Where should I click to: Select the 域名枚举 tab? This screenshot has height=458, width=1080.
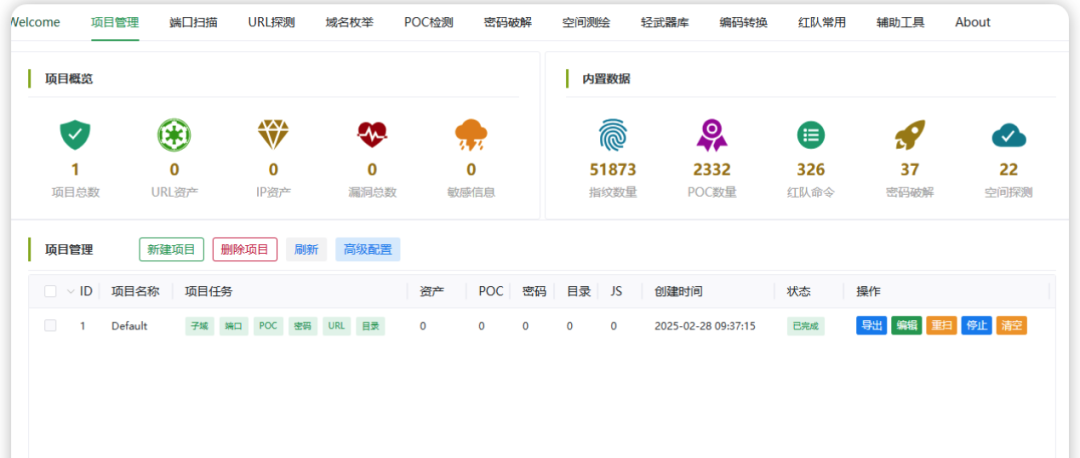(349, 22)
